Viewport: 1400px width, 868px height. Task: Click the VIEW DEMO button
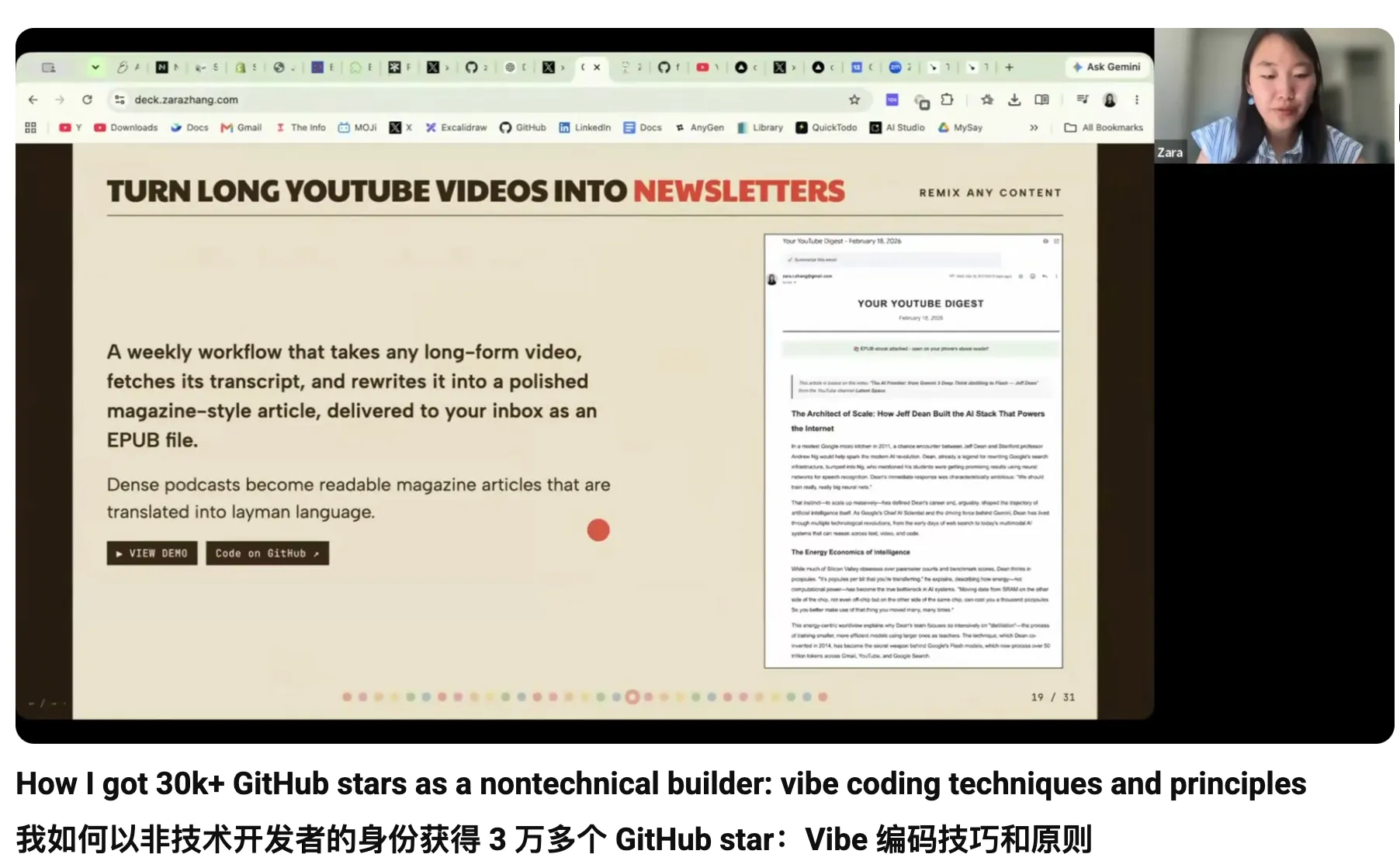(x=152, y=553)
